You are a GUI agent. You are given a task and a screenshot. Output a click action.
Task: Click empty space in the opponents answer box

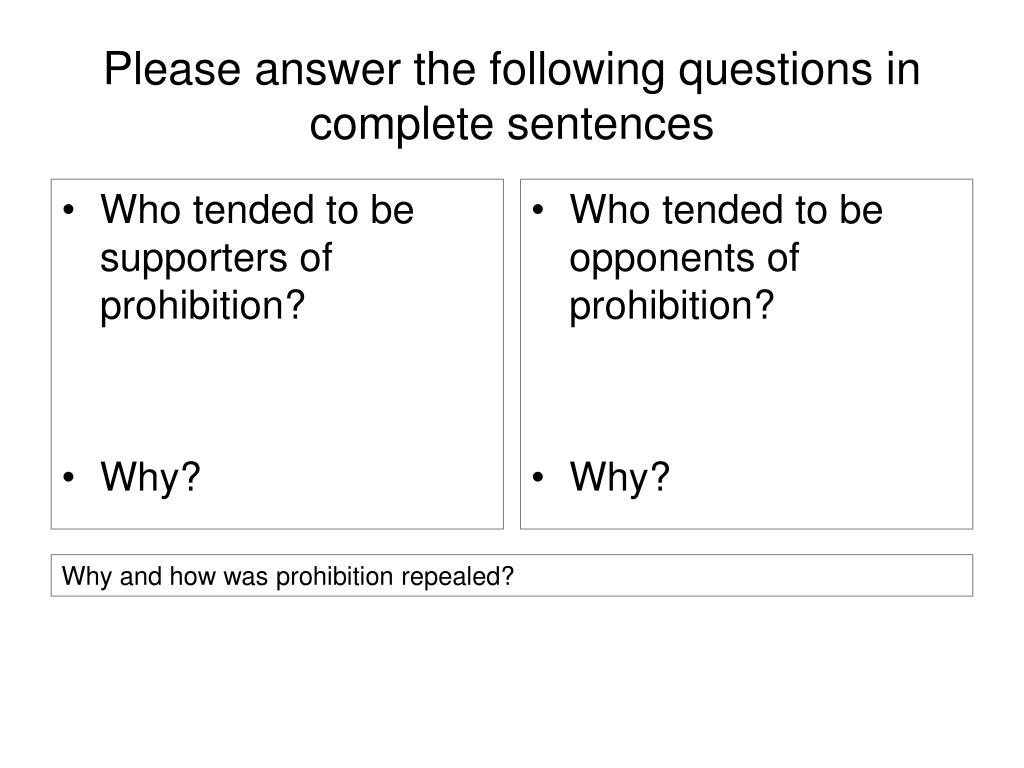[746, 392]
